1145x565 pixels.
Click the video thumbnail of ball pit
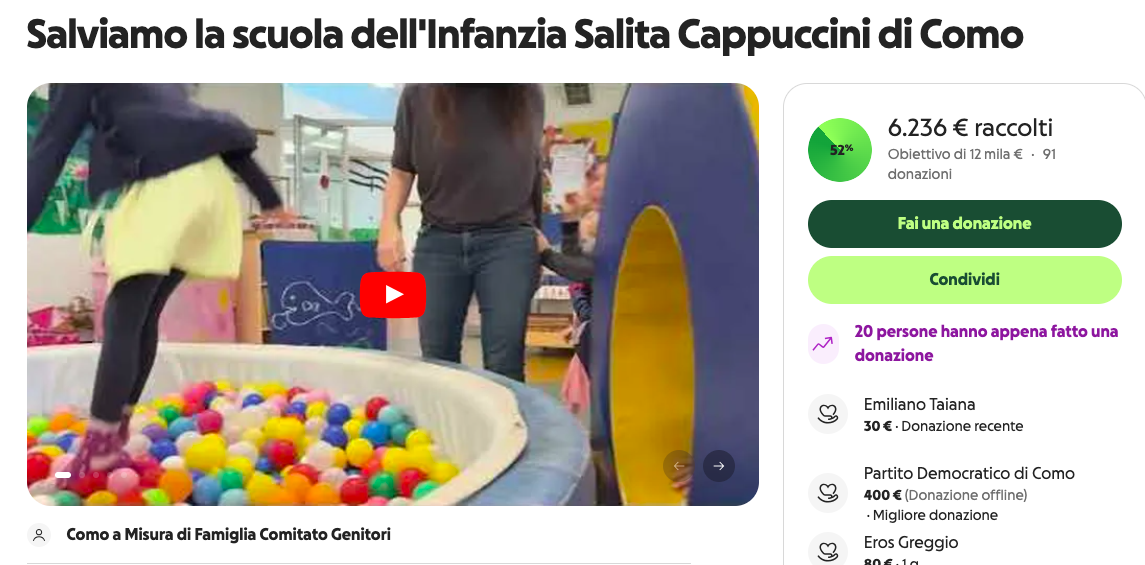point(393,294)
